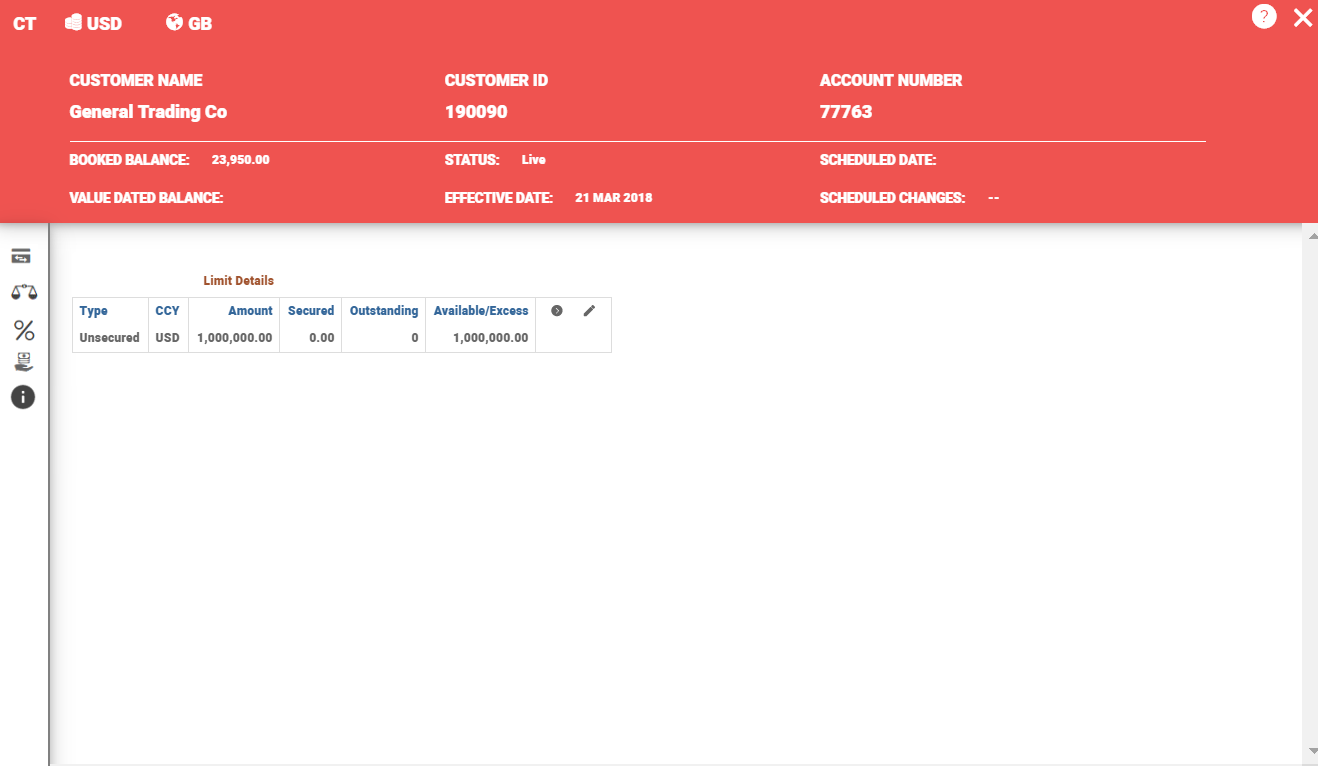Viewport: 1318px width, 766px height.
Task: Click the scrollbar up arrow
Action: pos(1311,236)
